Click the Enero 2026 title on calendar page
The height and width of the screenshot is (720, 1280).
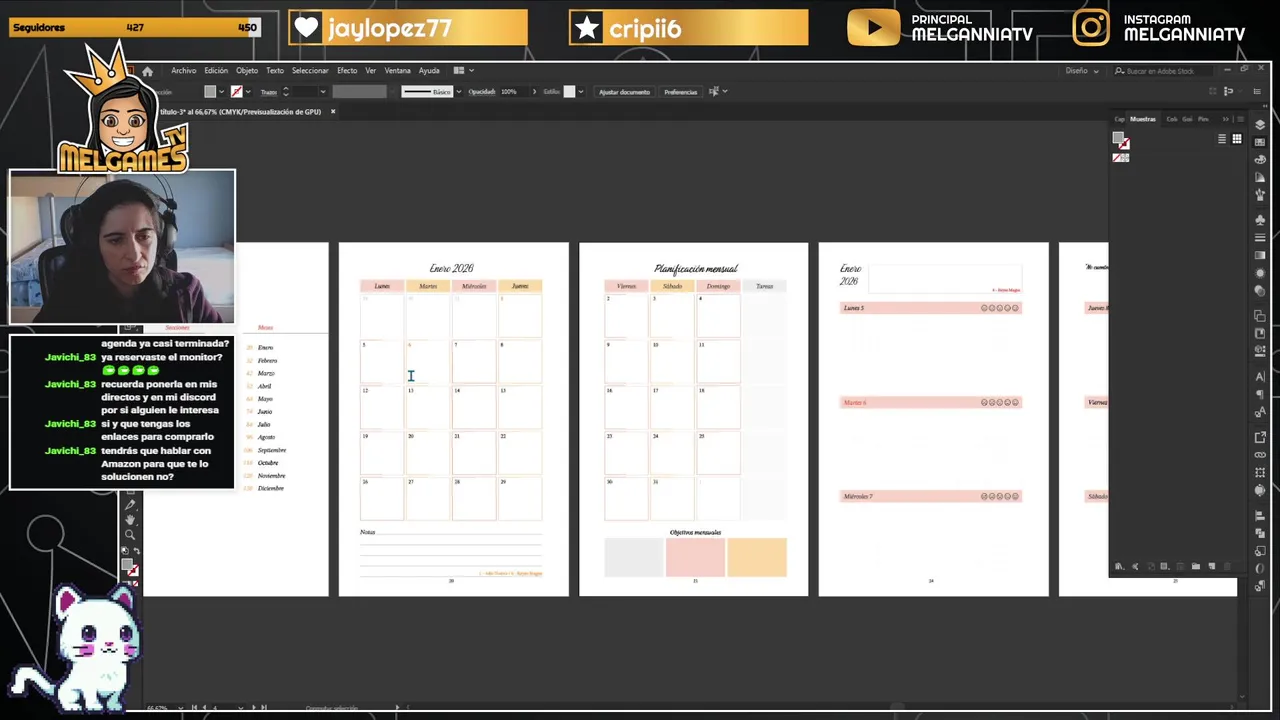tap(451, 268)
